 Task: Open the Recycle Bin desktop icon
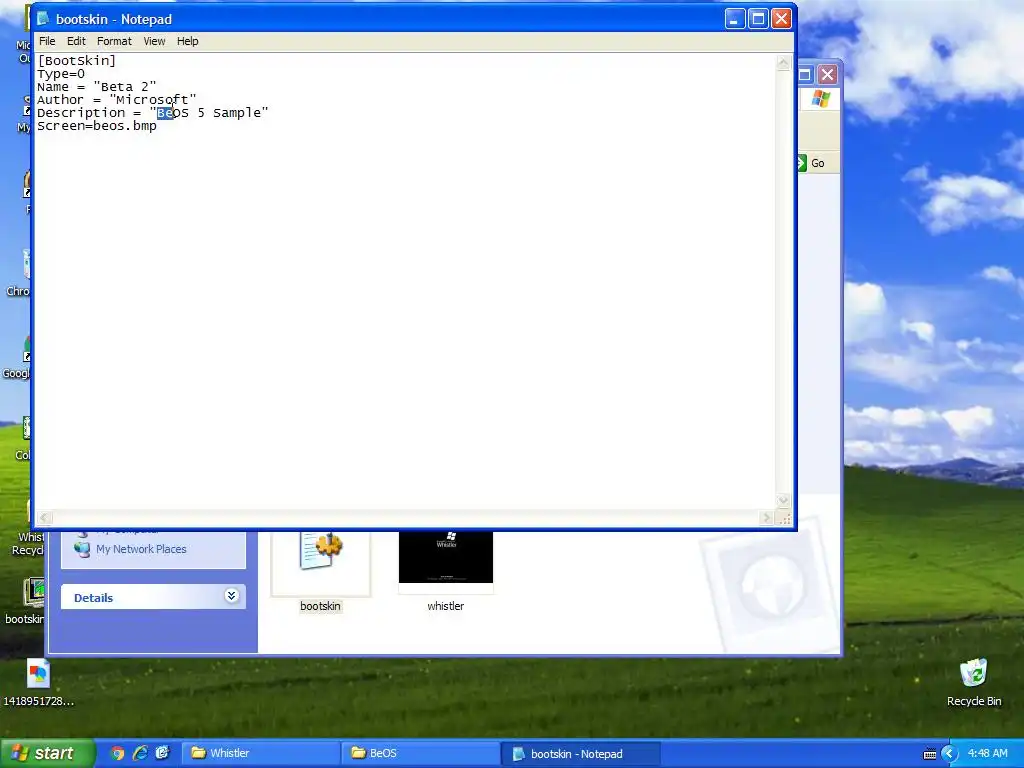974,673
